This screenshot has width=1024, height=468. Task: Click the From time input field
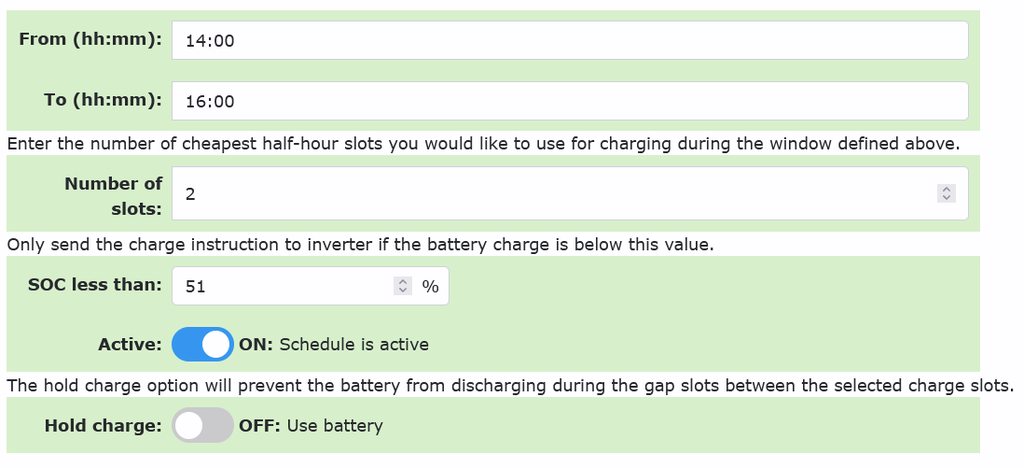(x=570, y=40)
